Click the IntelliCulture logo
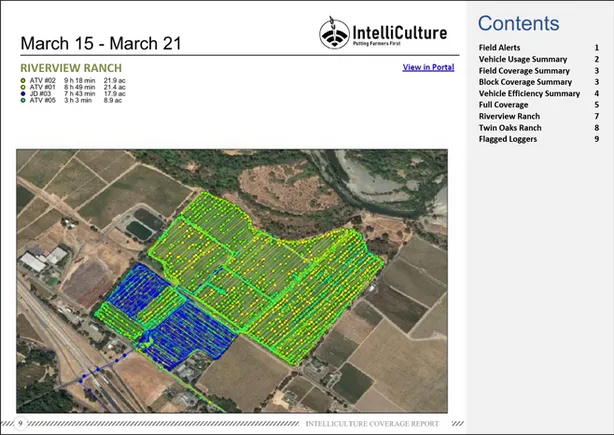 tap(383, 33)
